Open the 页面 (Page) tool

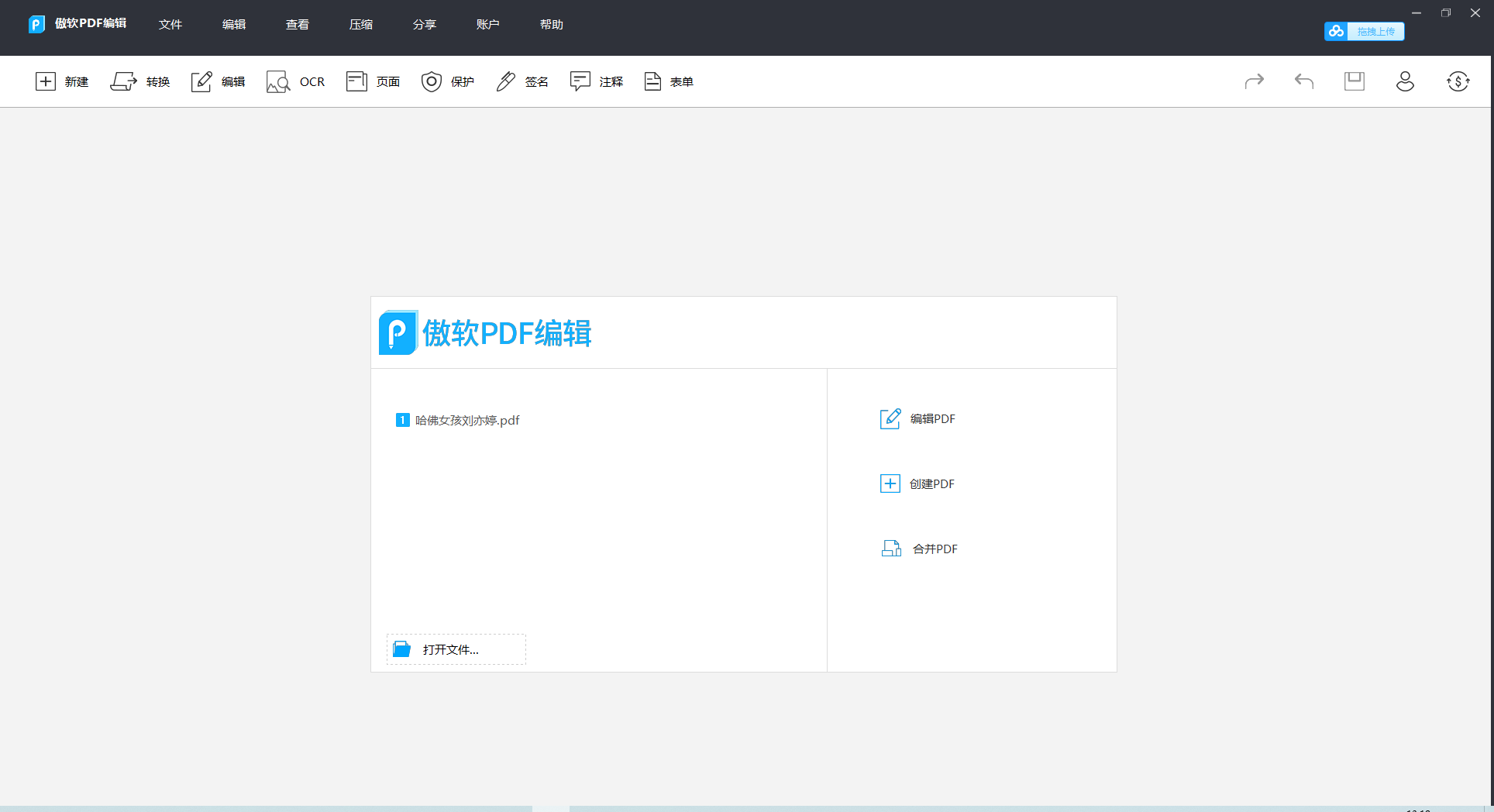click(x=372, y=81)
